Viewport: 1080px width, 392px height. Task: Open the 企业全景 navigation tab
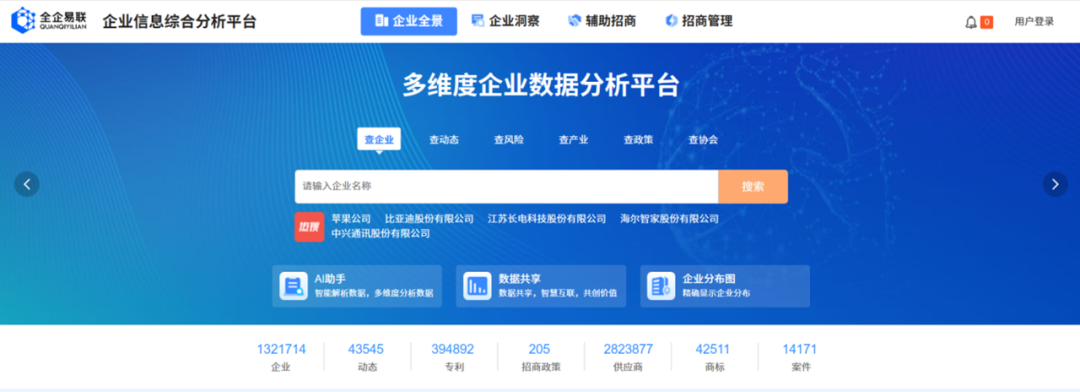point(408,21)
